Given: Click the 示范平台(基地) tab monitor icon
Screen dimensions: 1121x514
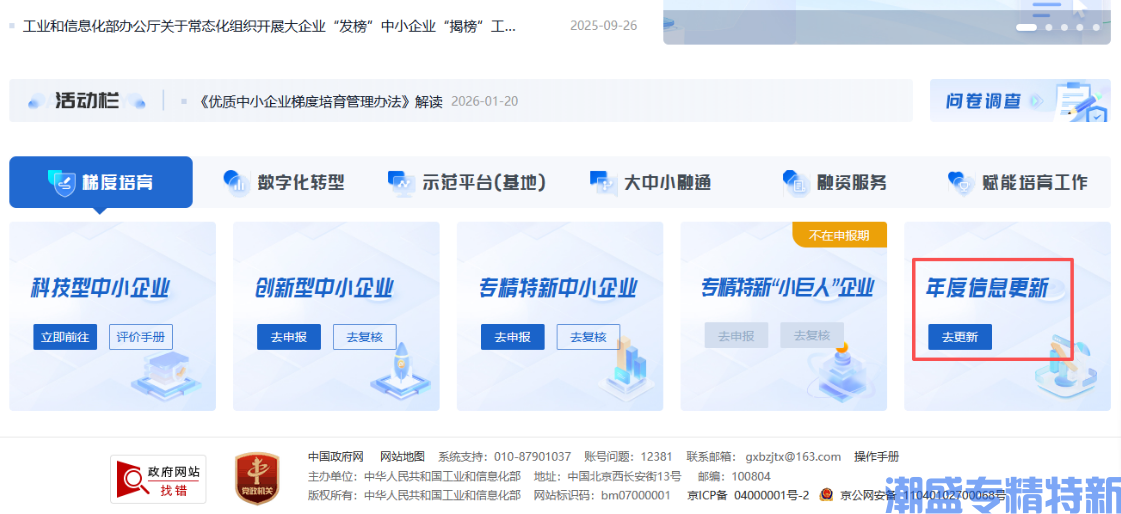Looking at the screenshot, I should pos(401,182).
